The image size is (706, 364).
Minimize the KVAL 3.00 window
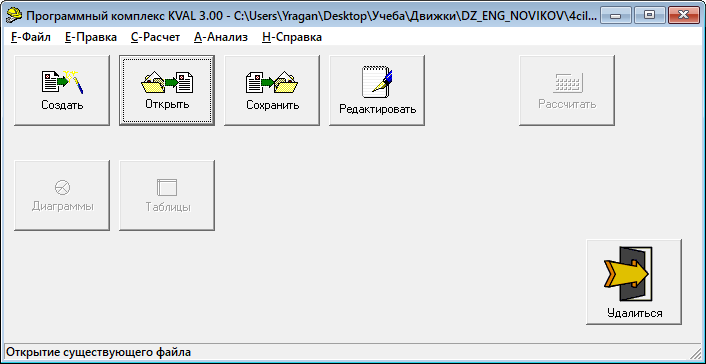[615, 15]
